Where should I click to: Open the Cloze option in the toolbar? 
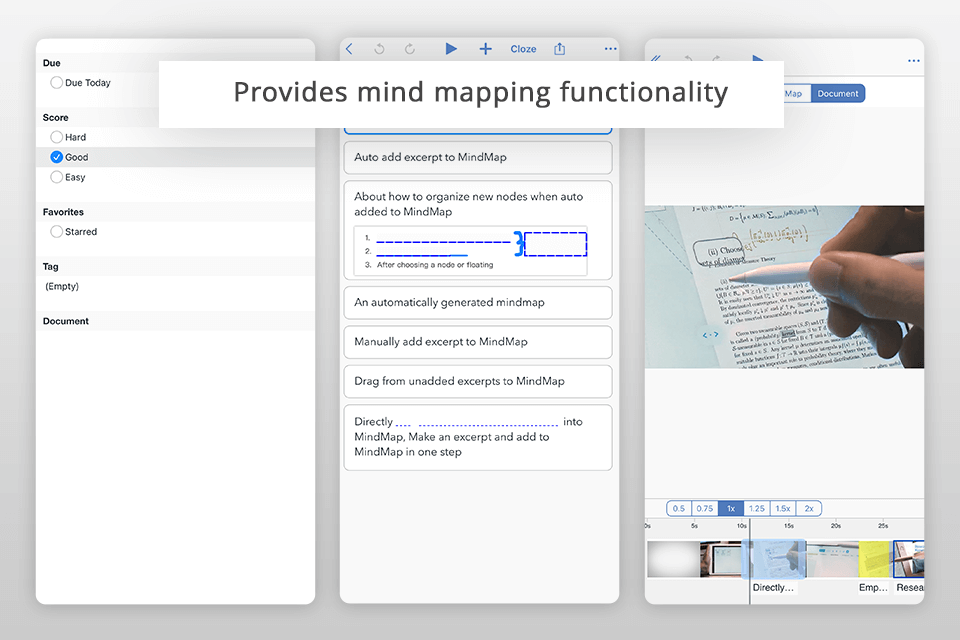523,49
